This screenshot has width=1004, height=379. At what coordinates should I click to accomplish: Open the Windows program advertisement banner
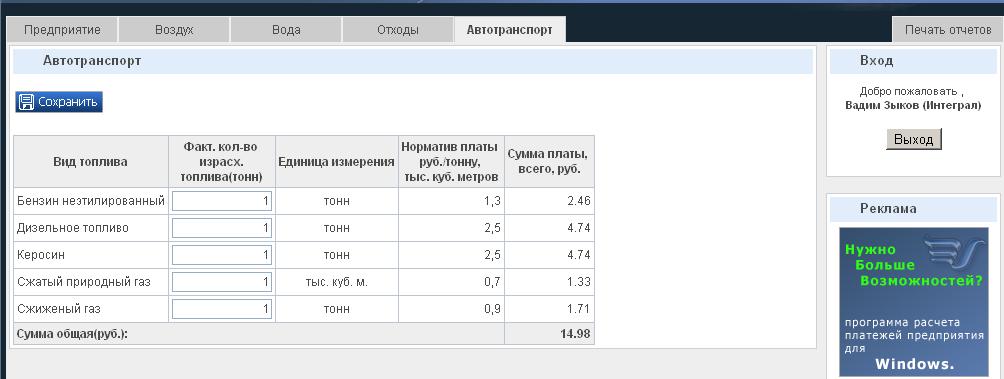[914, 302]
